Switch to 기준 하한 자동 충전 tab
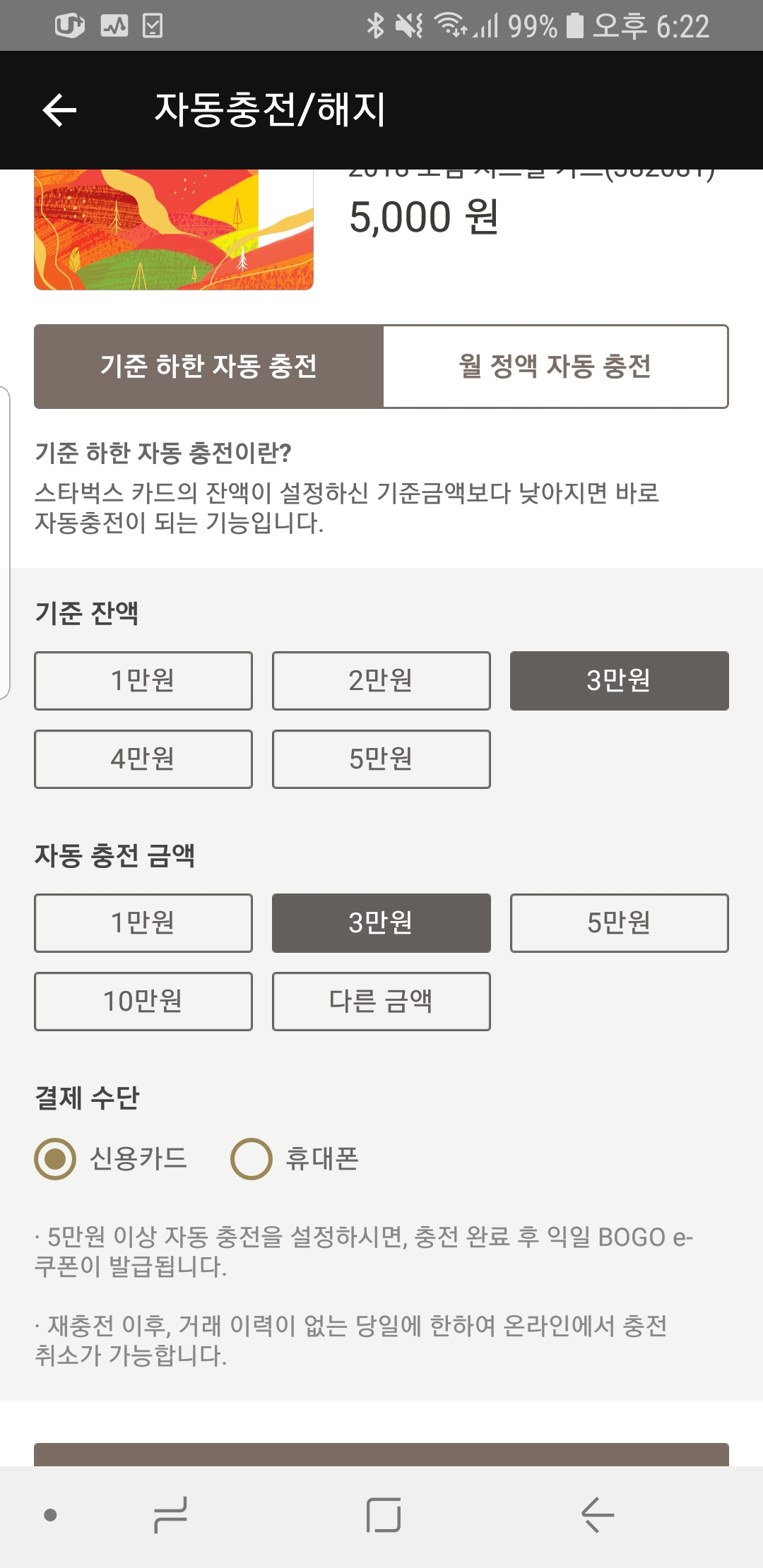 (x=209, y=367)
